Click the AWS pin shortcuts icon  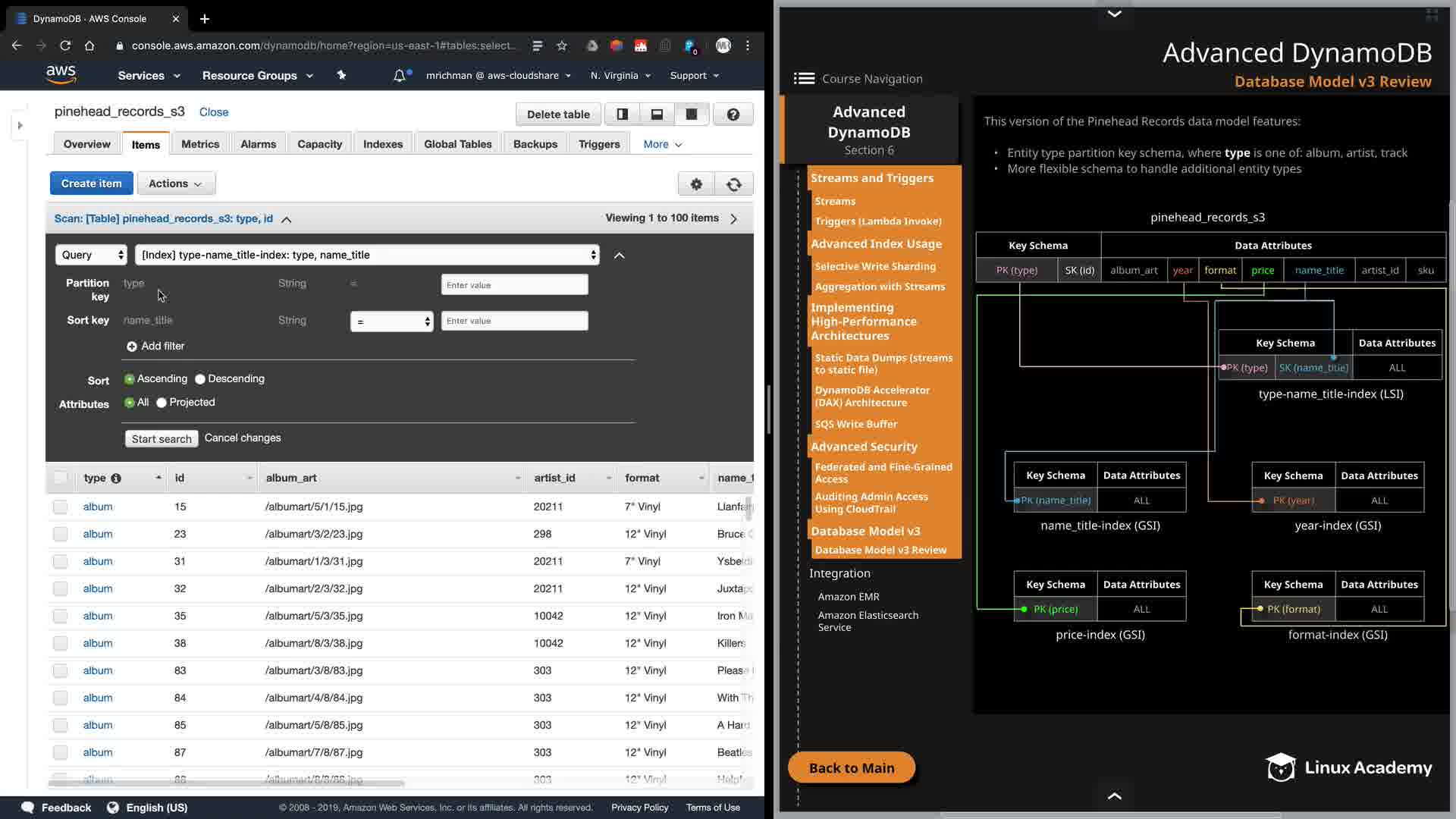341,75
